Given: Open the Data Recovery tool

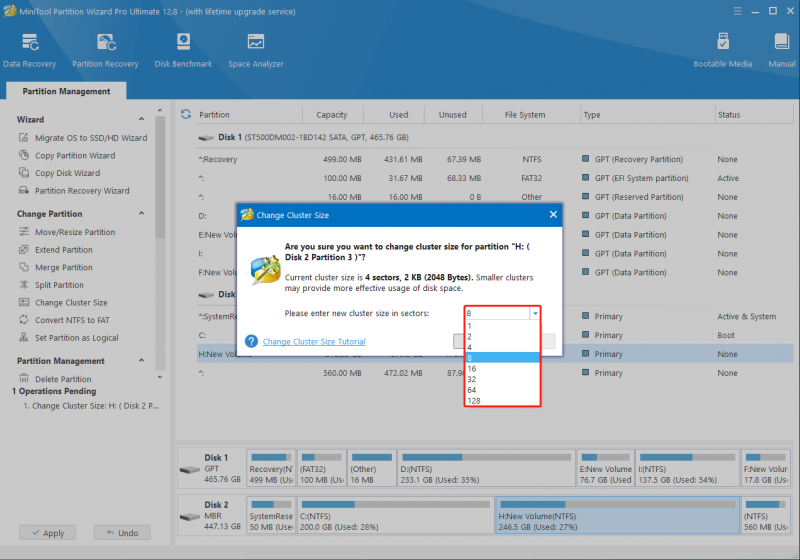Looking at the screenshot, I should click(x=30, y=50).
